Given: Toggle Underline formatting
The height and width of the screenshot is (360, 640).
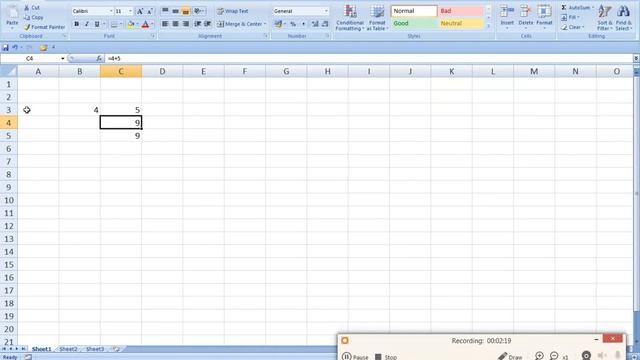Looking at the screenshot, I should pos(97,24).
